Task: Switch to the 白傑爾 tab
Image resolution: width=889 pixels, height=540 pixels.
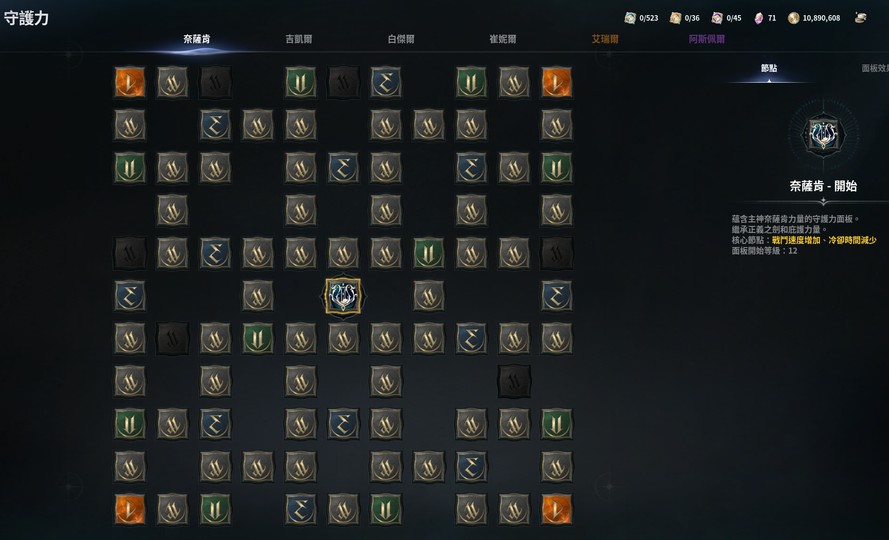Action: click(x=401, y=39)
